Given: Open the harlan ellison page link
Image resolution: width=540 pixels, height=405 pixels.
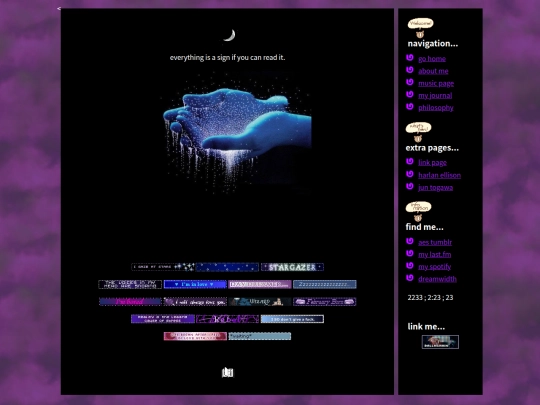Looking at the screenshot, I should 439,175.
